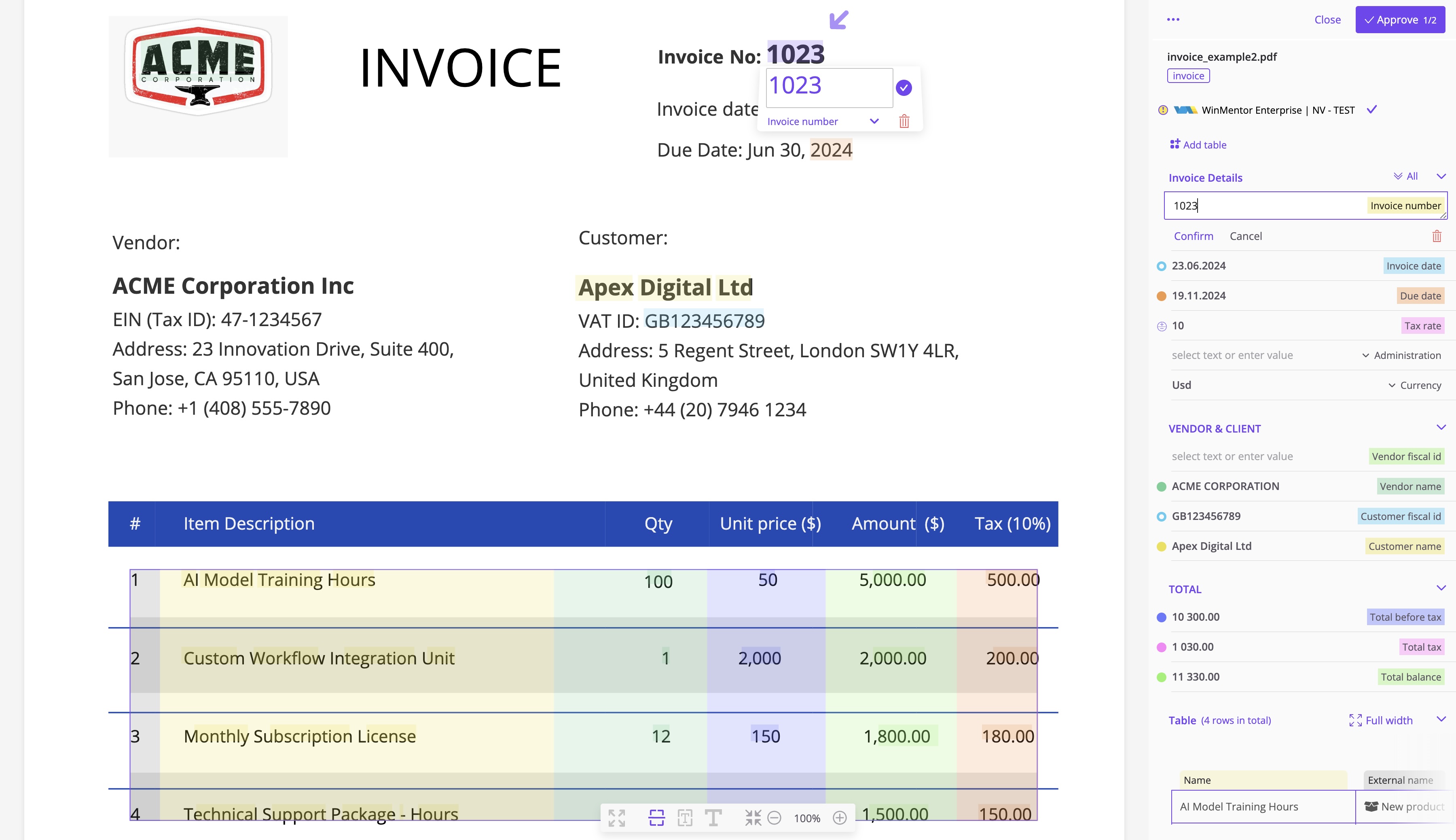Zoom in with the plus circle
The height and width of the screenshot is (840, 1456).
point(840,817)
